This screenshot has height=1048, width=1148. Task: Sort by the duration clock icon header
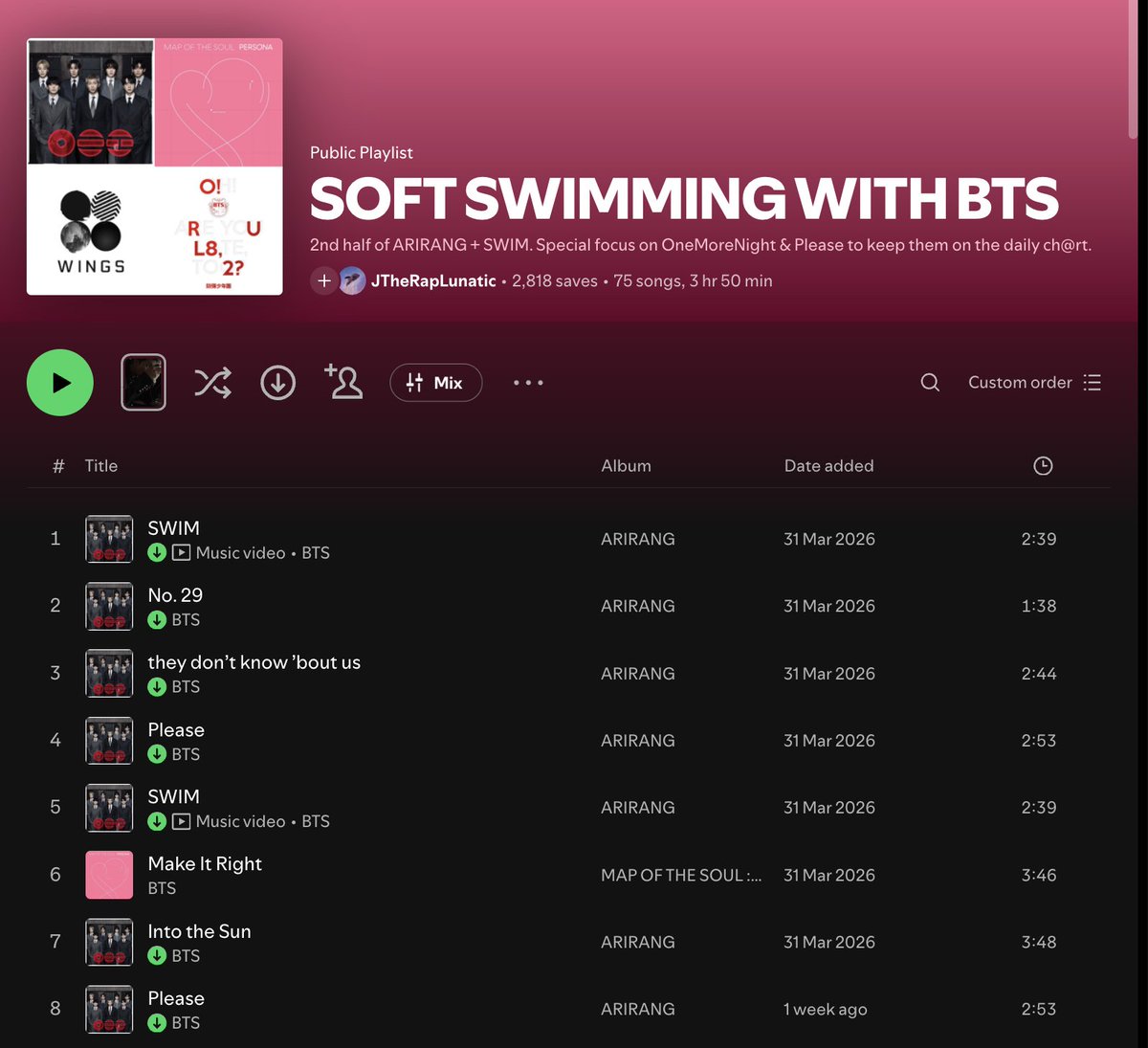[1043, 466]
